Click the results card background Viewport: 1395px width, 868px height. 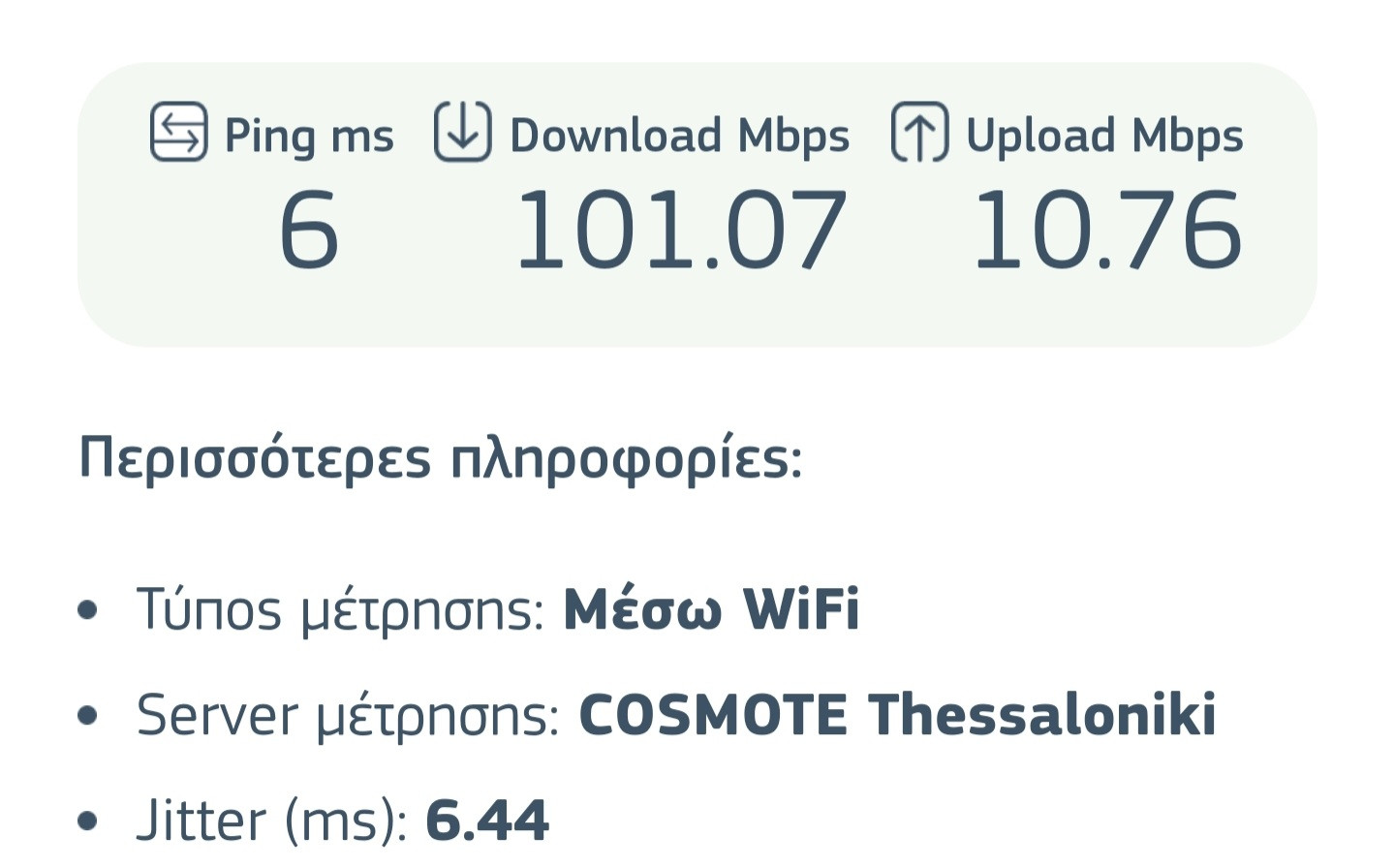pyautogui.click(x=697, y=310)
